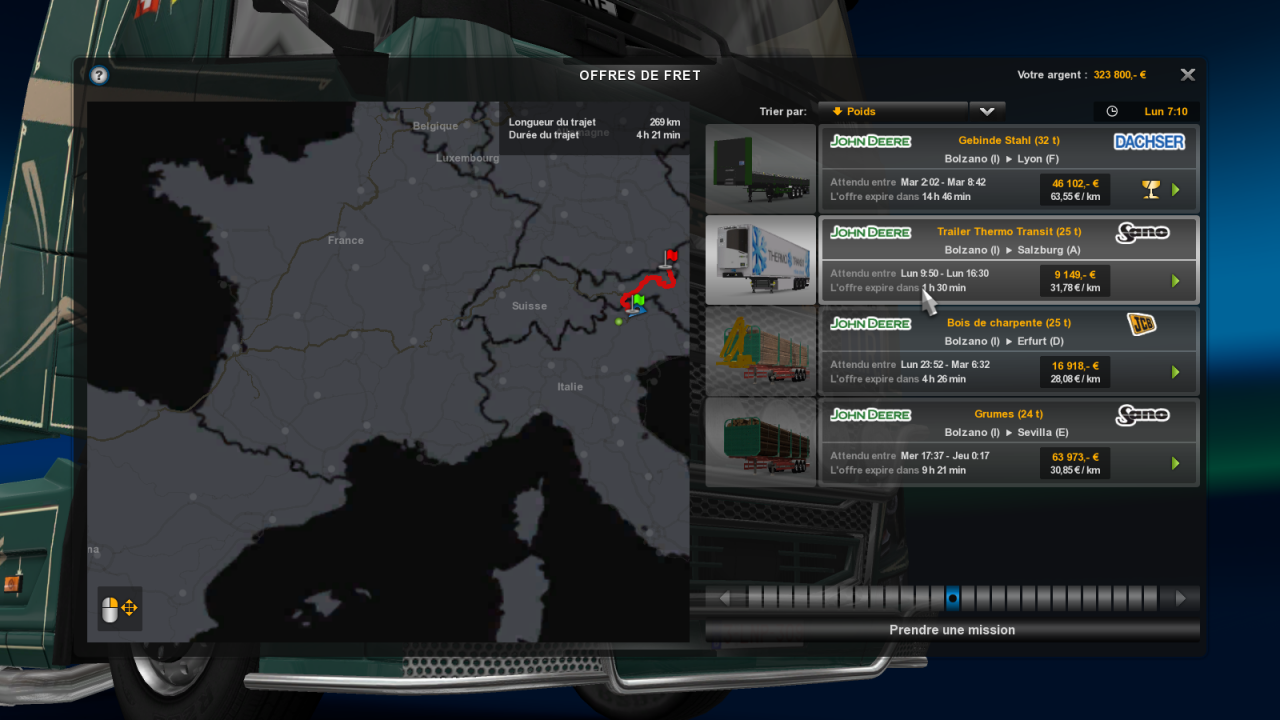
Task: Open the 'Trier par' Poids dropdown
Action: [893, 112]
